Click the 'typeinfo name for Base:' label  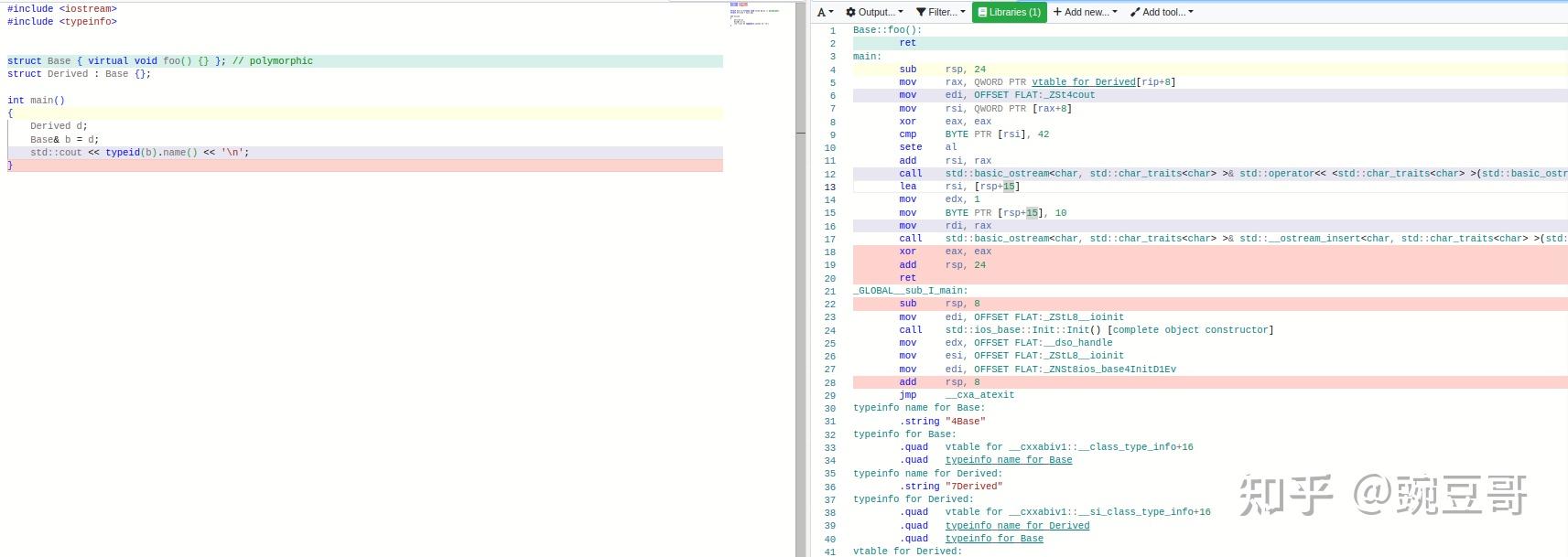(x=919, y=408)
